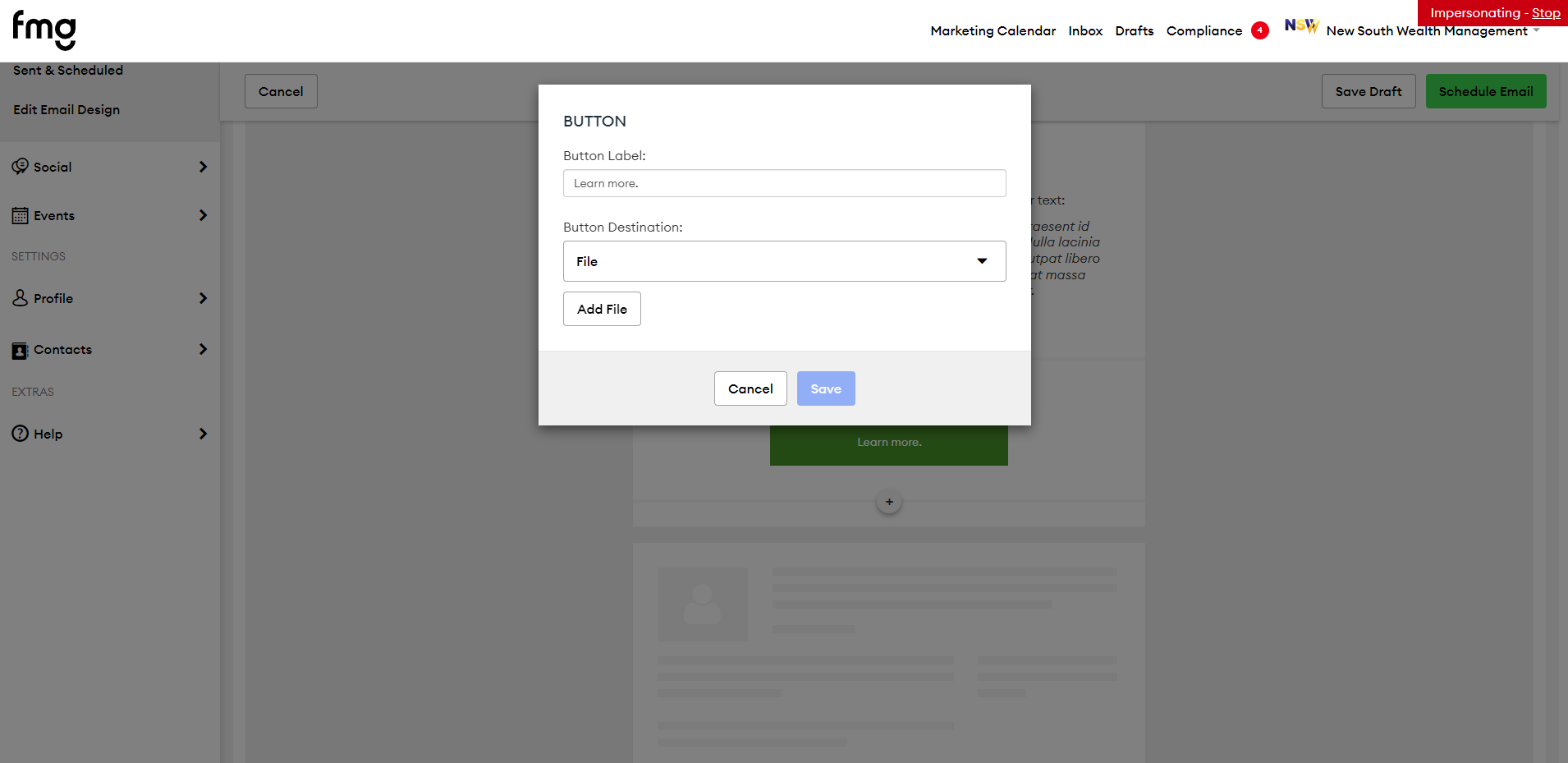Expand the Contacts menu chevron
The height and width of the screenshot is (763, 1568).
[203, 349]
